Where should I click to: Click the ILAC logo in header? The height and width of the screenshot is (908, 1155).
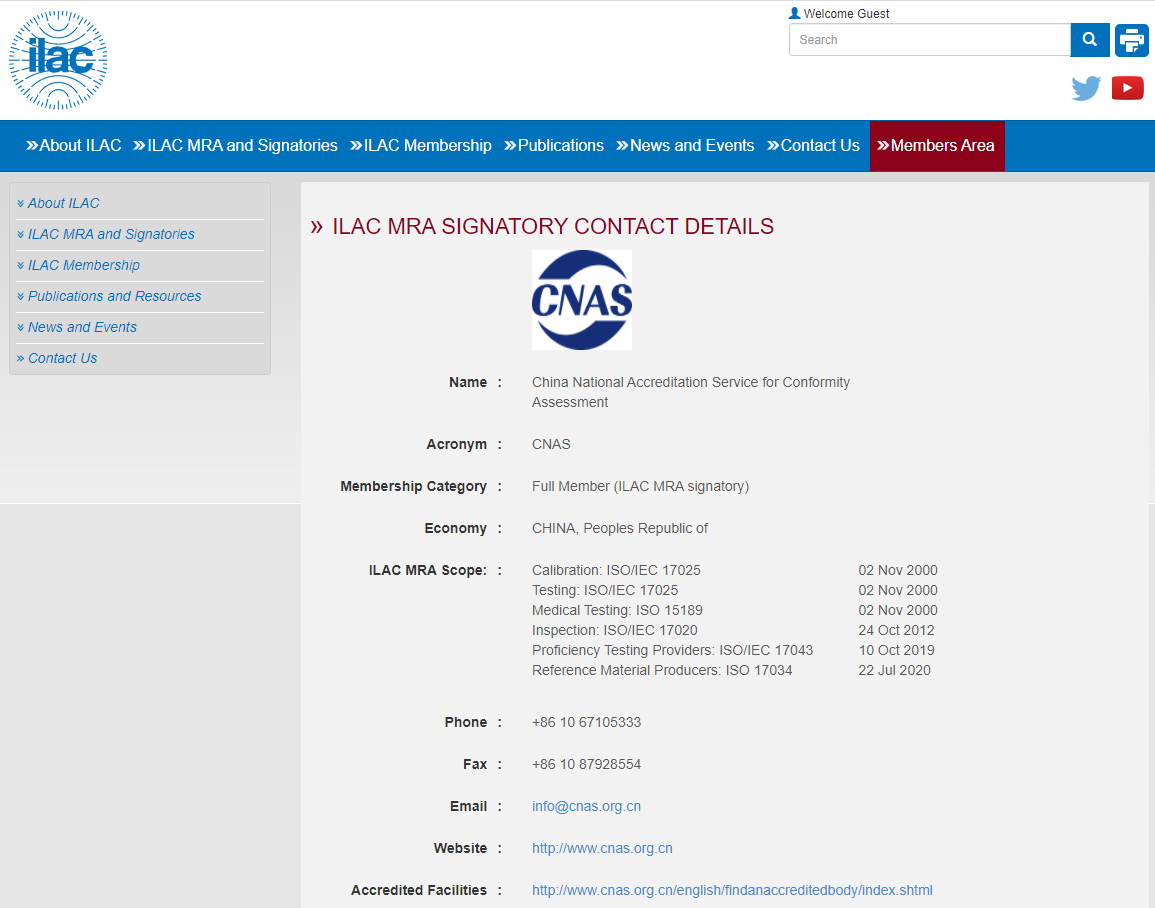coord(58,61)
